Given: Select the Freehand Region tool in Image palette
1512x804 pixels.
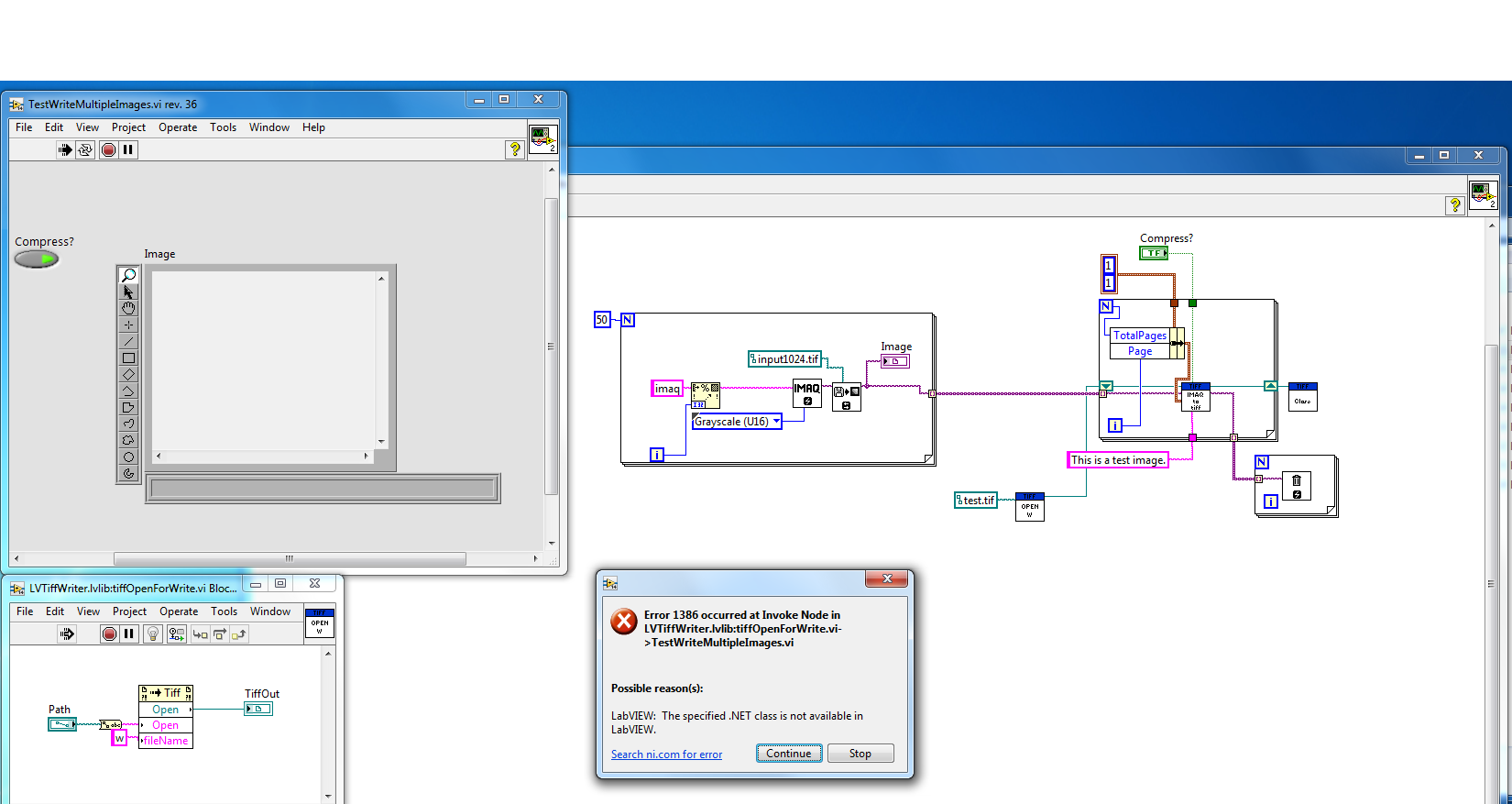Looking at the screenshot, I should coord(128,440).
